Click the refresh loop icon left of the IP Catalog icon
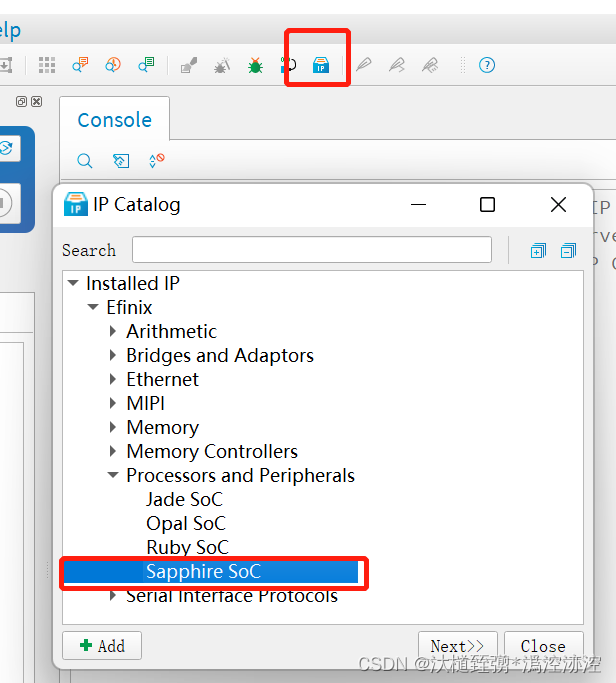 [288, 65]
